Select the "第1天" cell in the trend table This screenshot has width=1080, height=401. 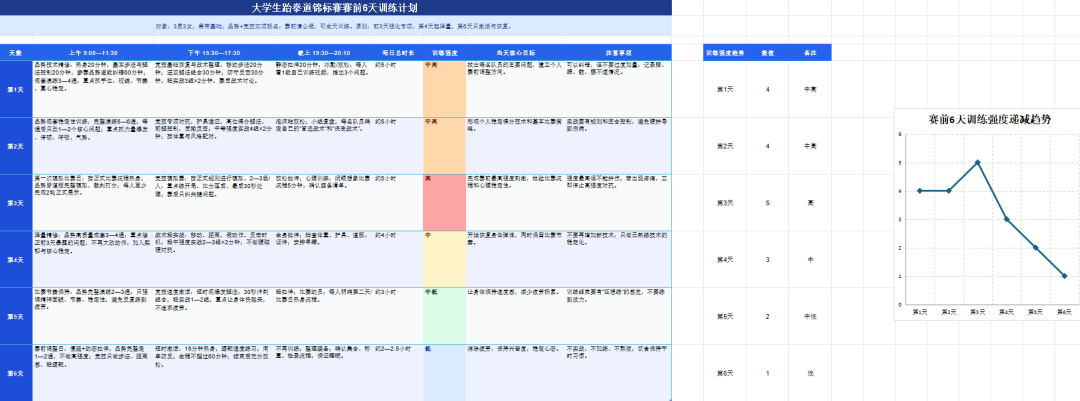(x=725, y=89)
